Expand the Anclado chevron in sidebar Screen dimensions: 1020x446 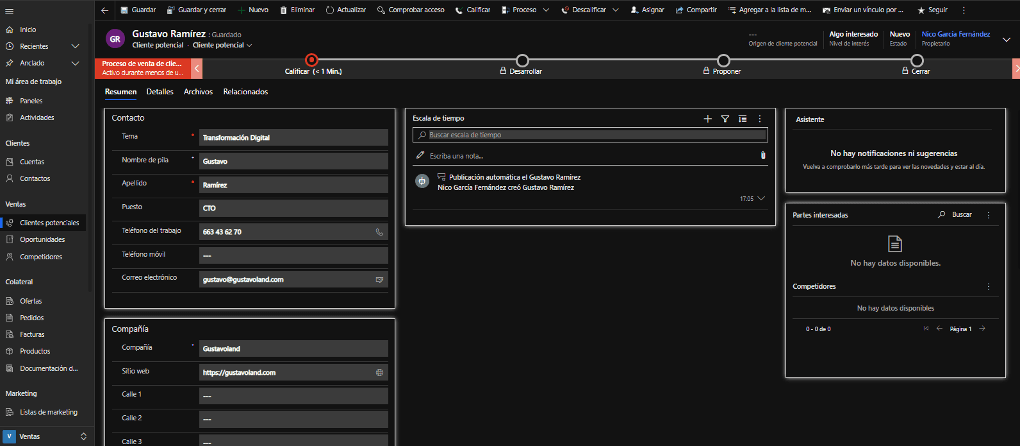75,63
